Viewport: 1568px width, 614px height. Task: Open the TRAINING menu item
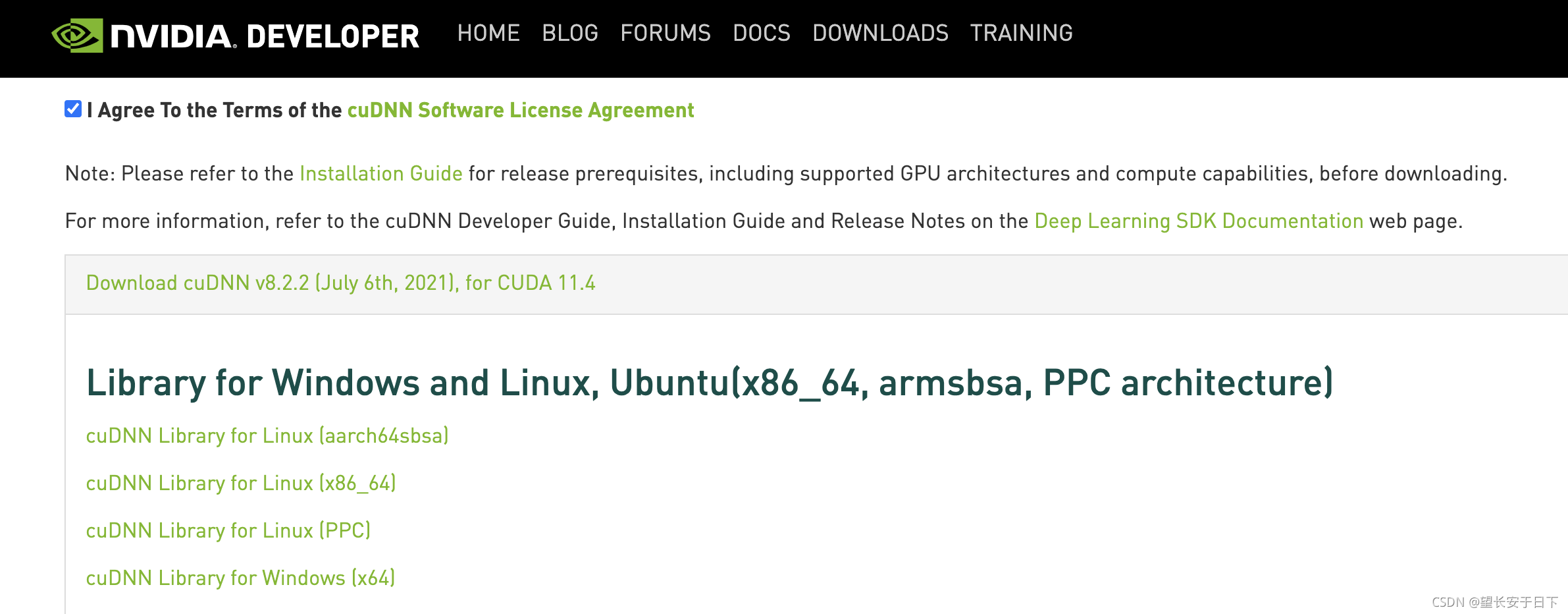(1021, 33)
